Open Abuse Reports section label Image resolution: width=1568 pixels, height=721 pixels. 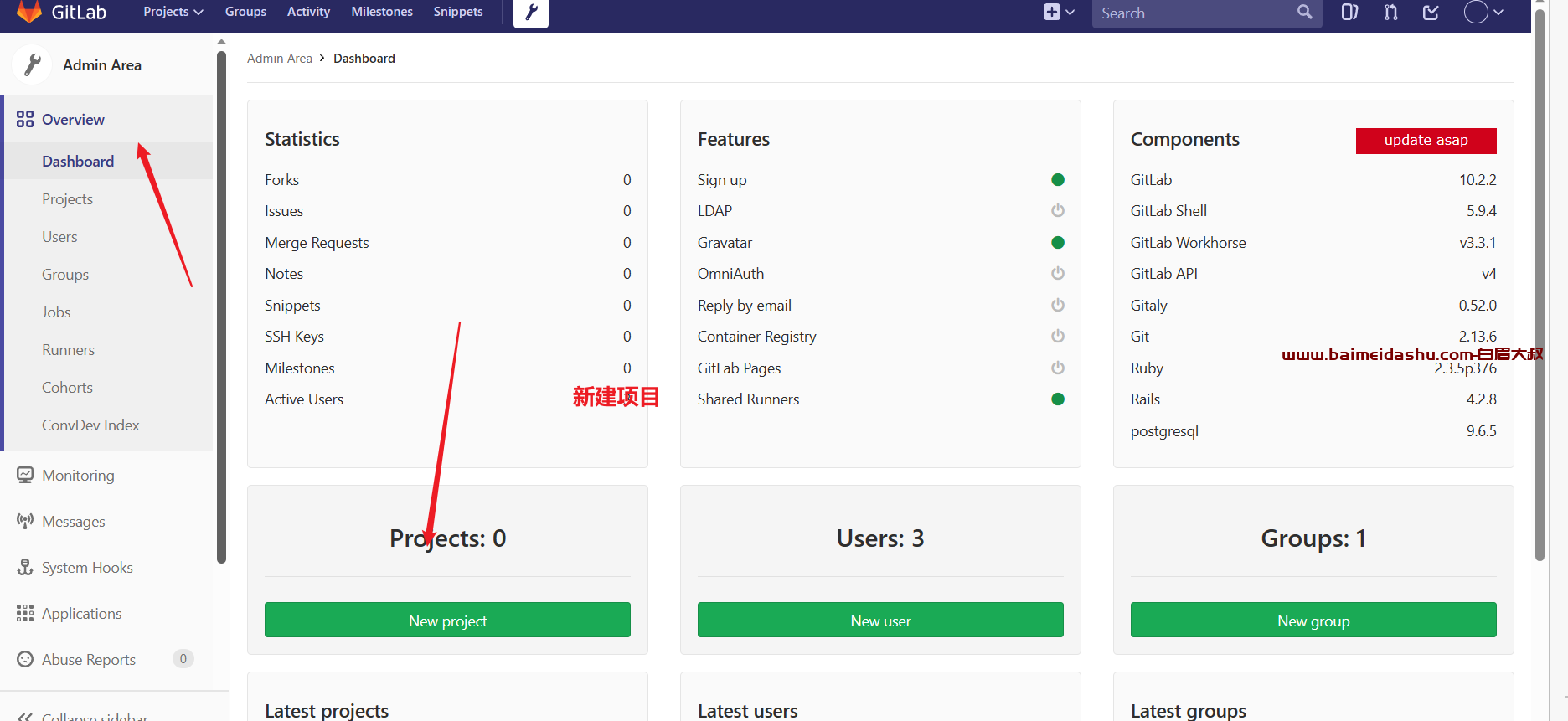tap(89, 659)
